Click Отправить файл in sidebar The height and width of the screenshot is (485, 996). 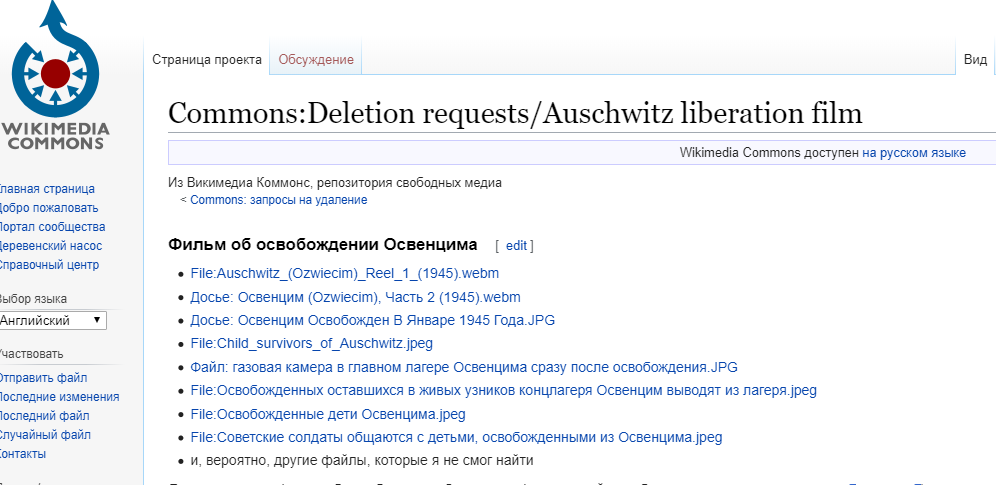[x=43, y=378]
